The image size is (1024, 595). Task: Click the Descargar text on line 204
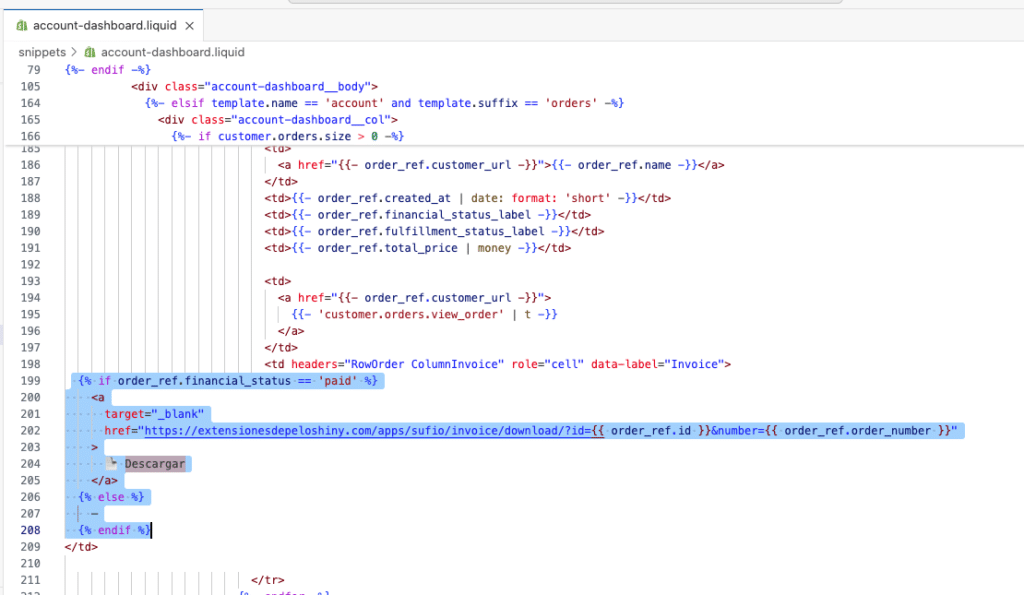pos(156,464)
